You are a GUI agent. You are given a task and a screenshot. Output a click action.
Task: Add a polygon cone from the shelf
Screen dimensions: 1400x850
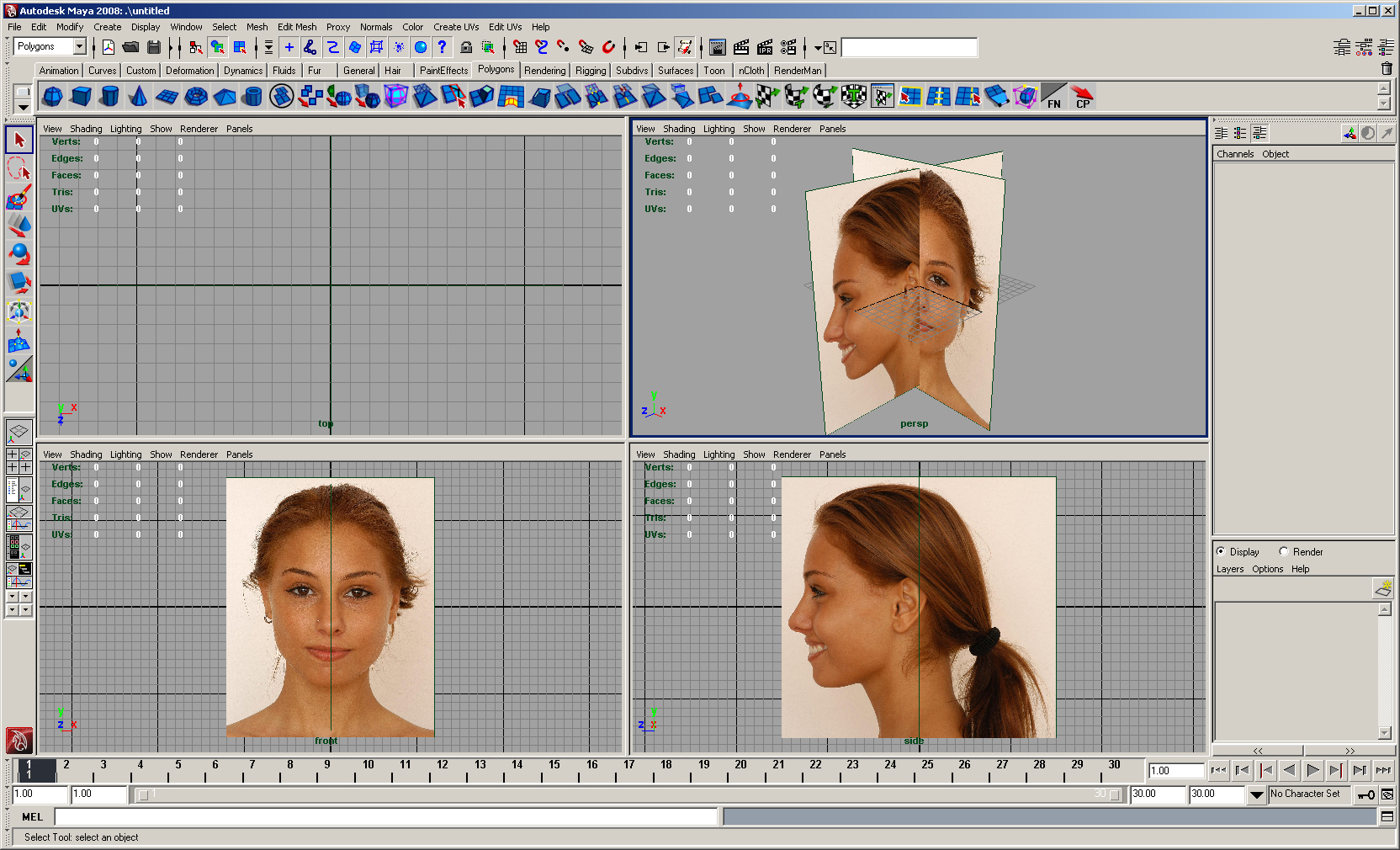[x=138, y=97]
